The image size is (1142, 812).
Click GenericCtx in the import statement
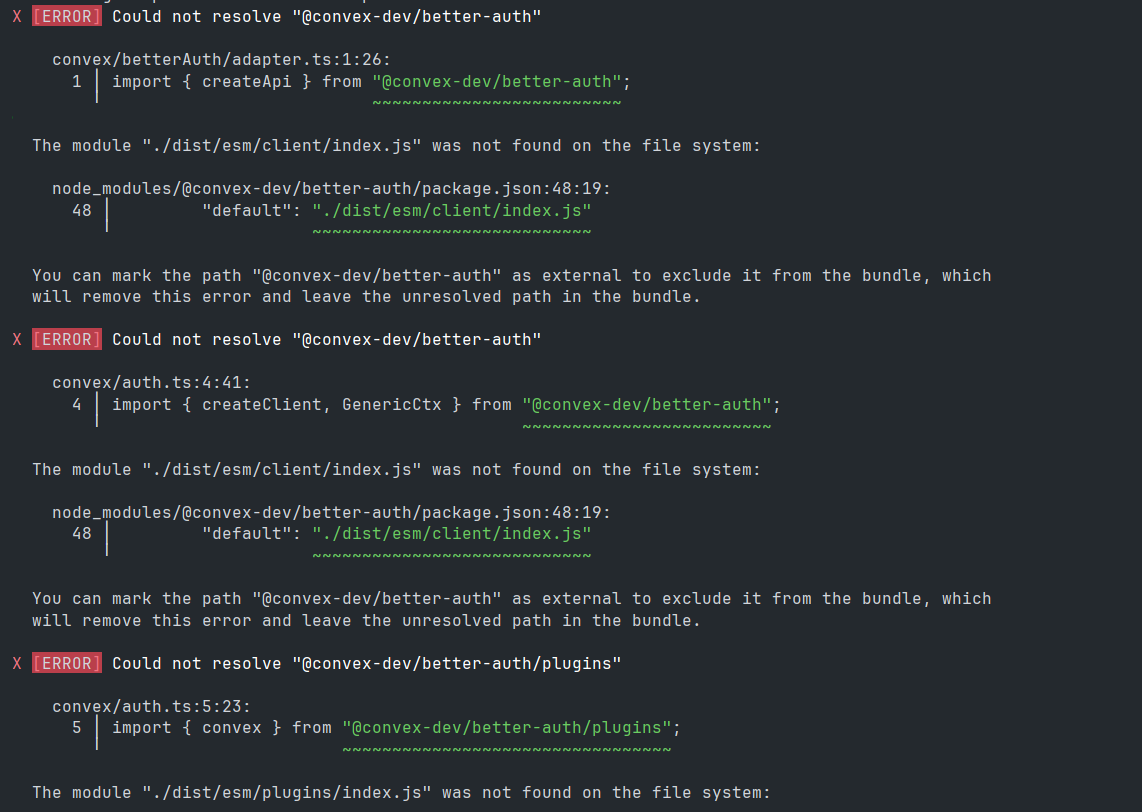(x=392, y=405)
